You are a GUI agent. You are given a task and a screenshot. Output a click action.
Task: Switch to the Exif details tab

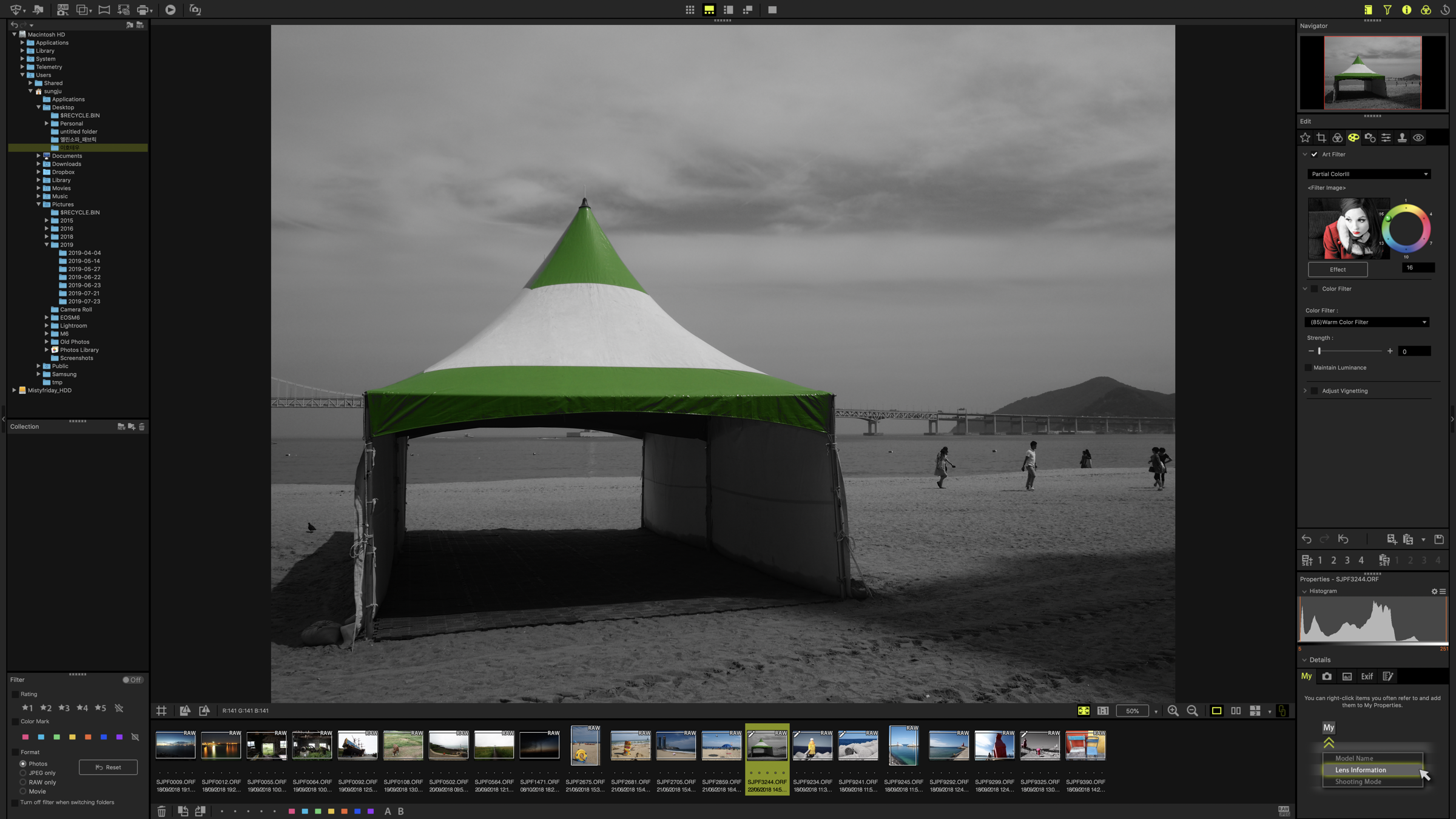coord(1367,676)
